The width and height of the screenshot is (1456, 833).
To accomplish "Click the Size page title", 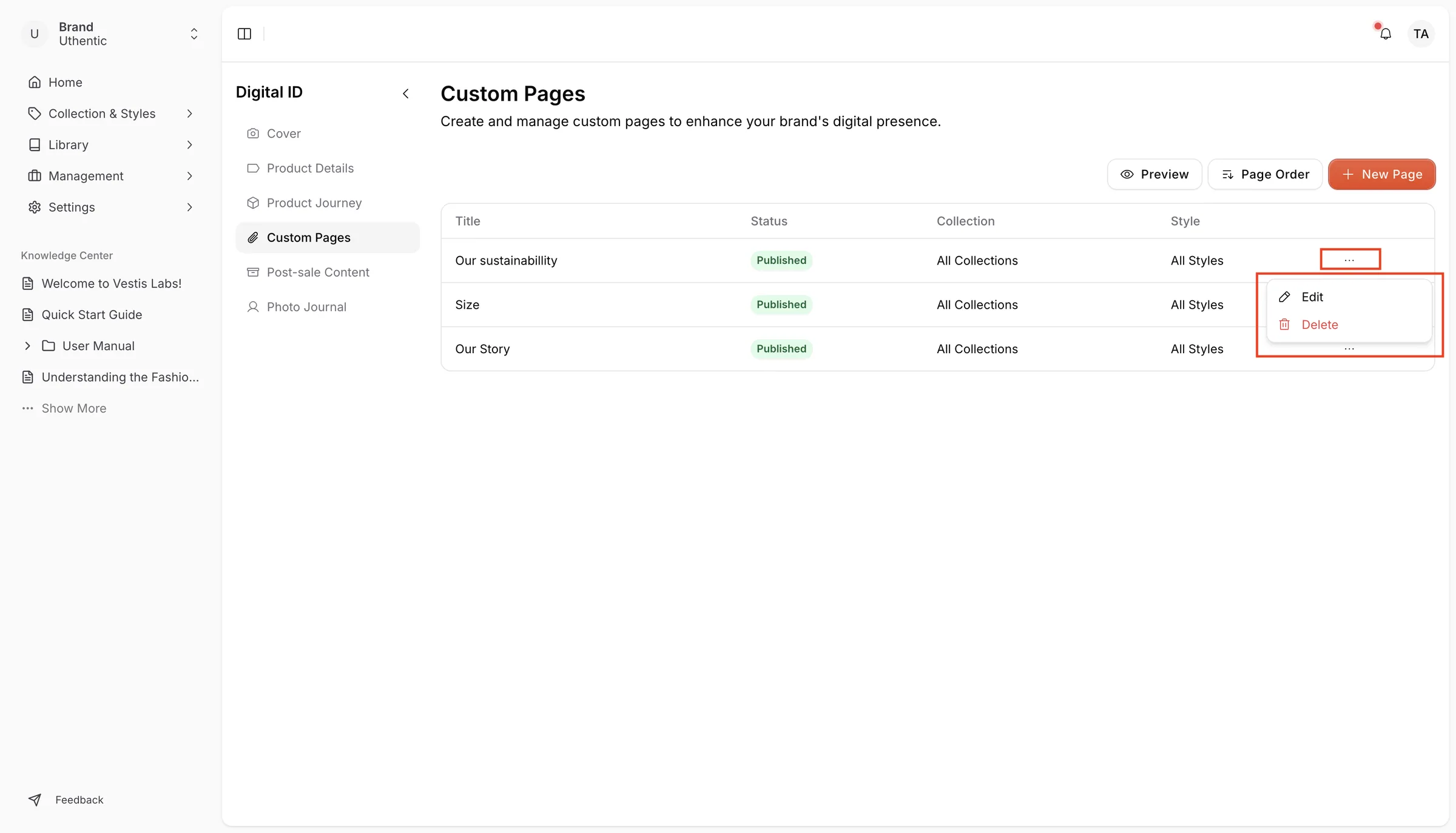I will tap(467, 305).
